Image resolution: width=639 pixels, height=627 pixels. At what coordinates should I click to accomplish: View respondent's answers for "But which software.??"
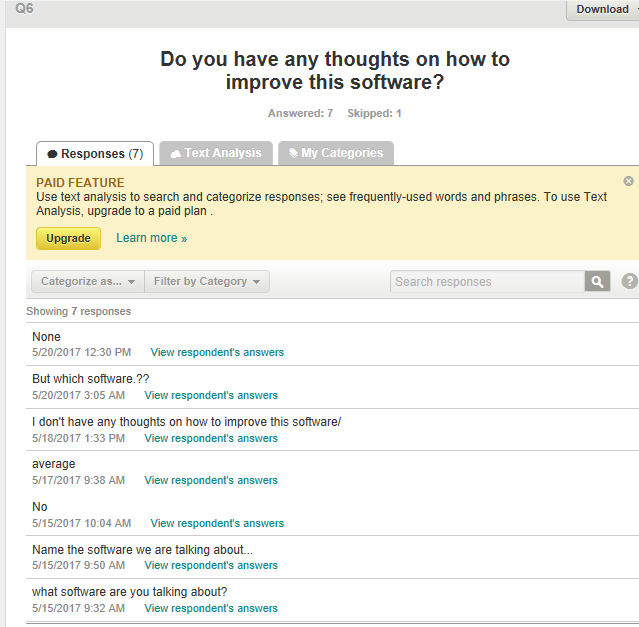pos(211,395)
